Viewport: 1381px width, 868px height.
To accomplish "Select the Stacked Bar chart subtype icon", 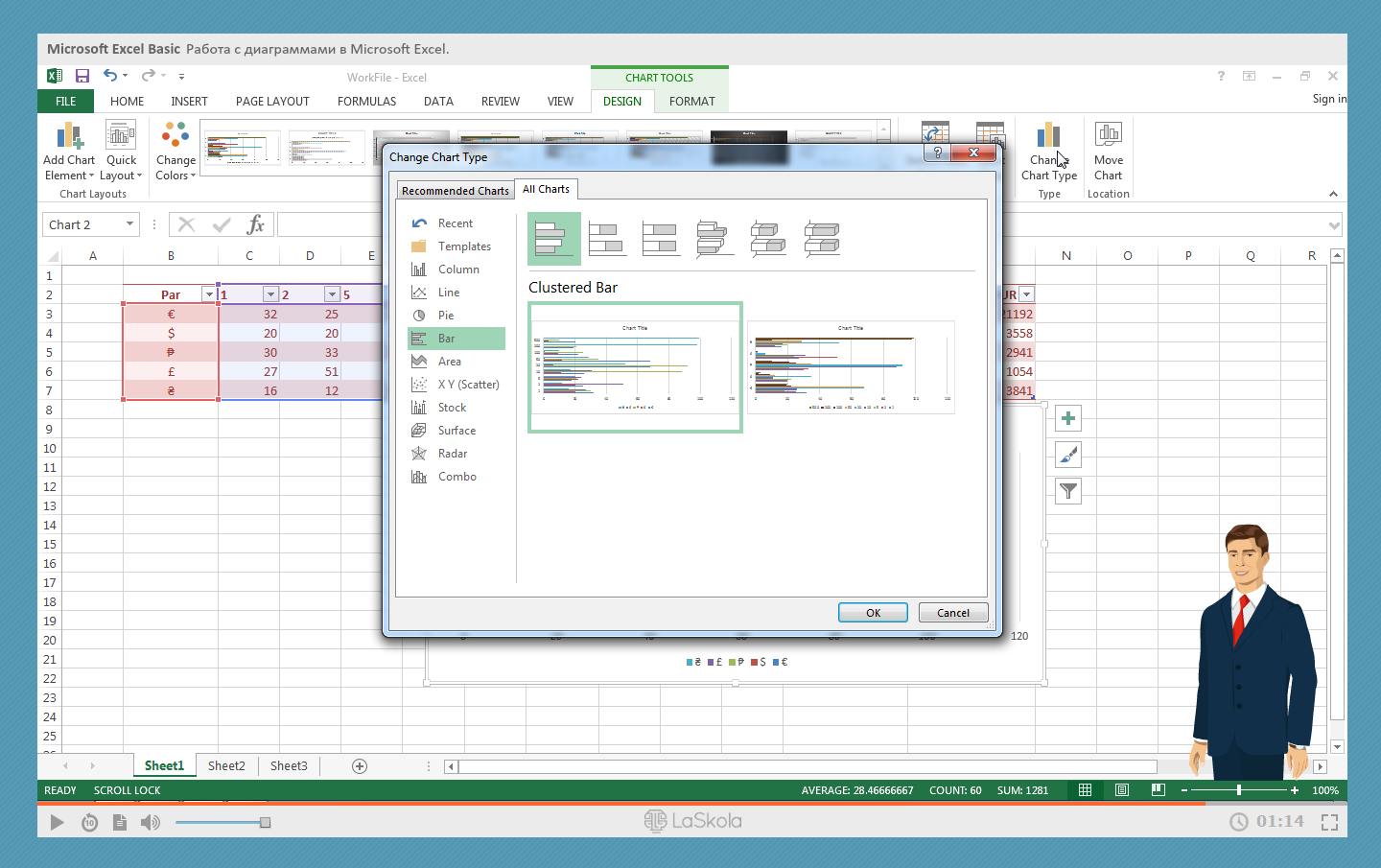I will coord(607,238).
